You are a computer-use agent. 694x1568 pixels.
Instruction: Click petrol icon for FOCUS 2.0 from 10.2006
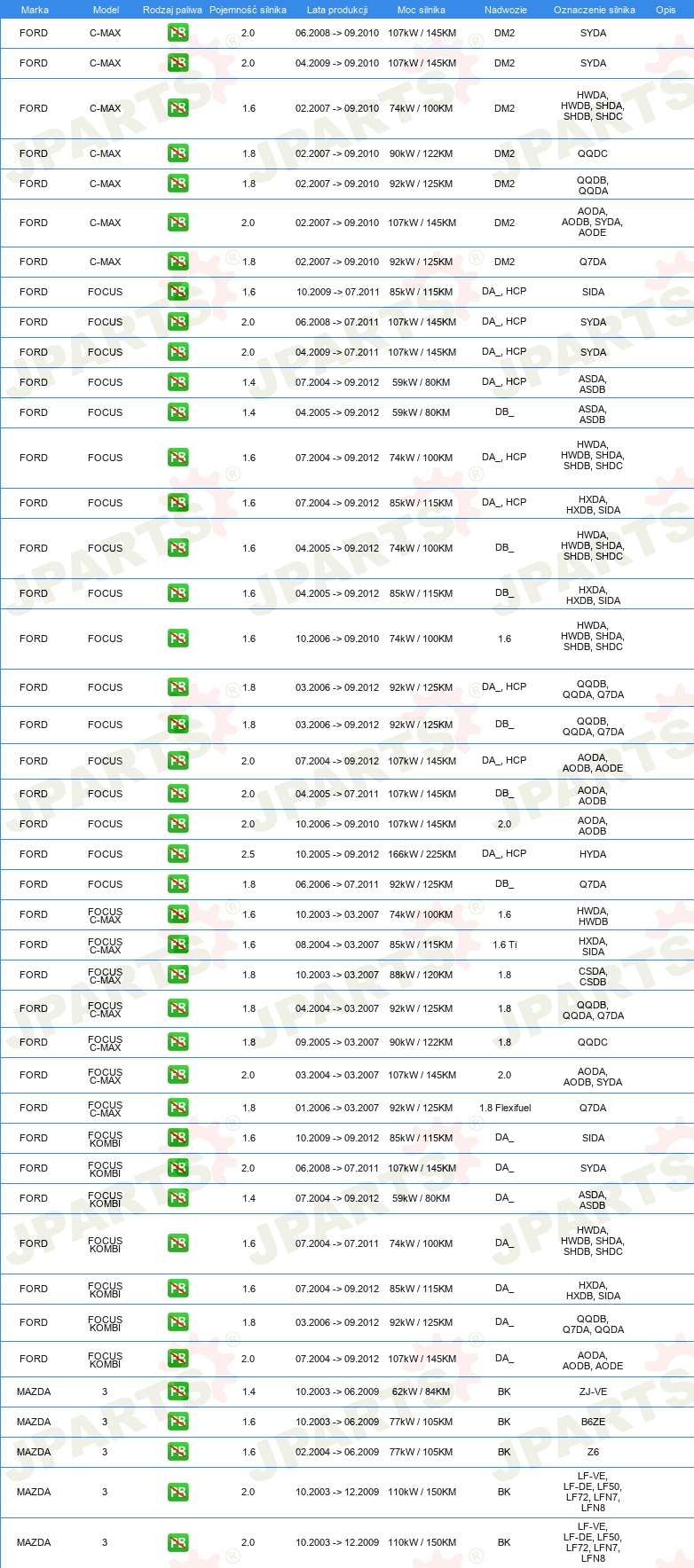pos(178,824)
